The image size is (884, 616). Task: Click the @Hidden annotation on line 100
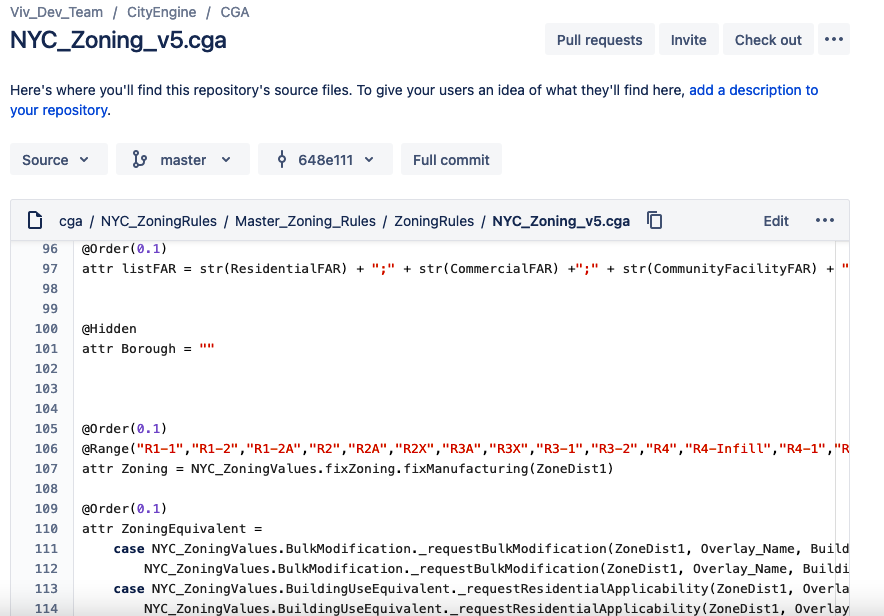tap(109, 329)
